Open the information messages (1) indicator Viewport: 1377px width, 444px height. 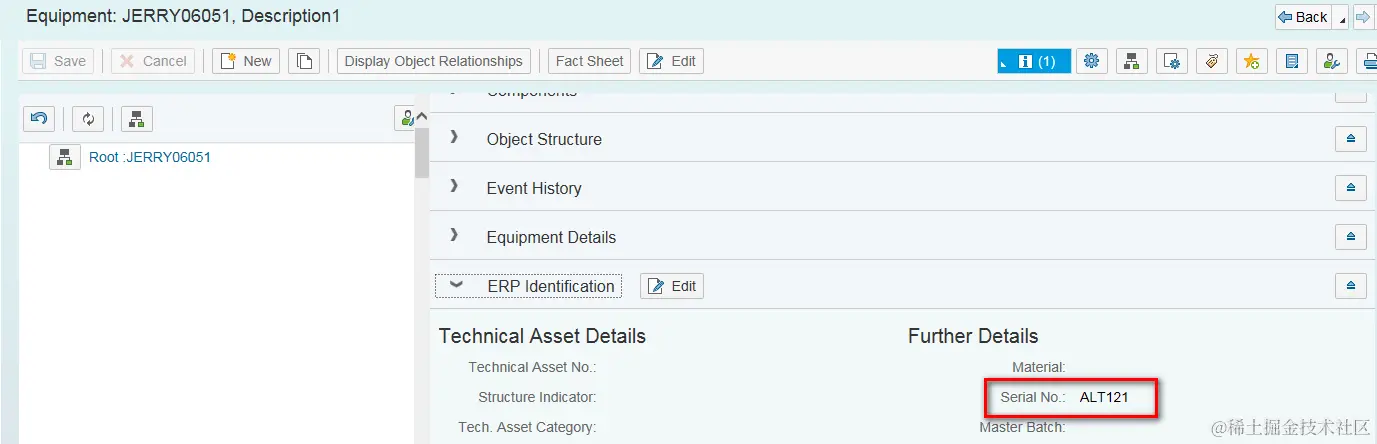click(x=1034, y=61)
